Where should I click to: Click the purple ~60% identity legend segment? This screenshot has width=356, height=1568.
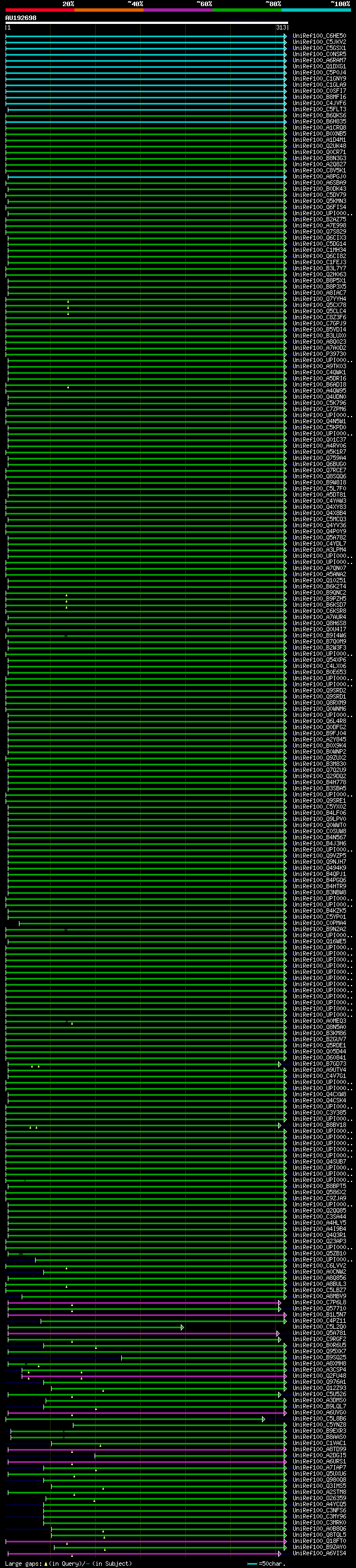179,10
